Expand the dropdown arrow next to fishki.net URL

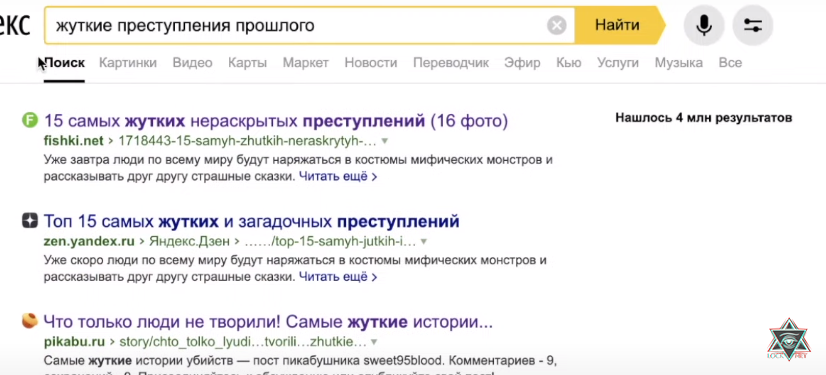385,141
